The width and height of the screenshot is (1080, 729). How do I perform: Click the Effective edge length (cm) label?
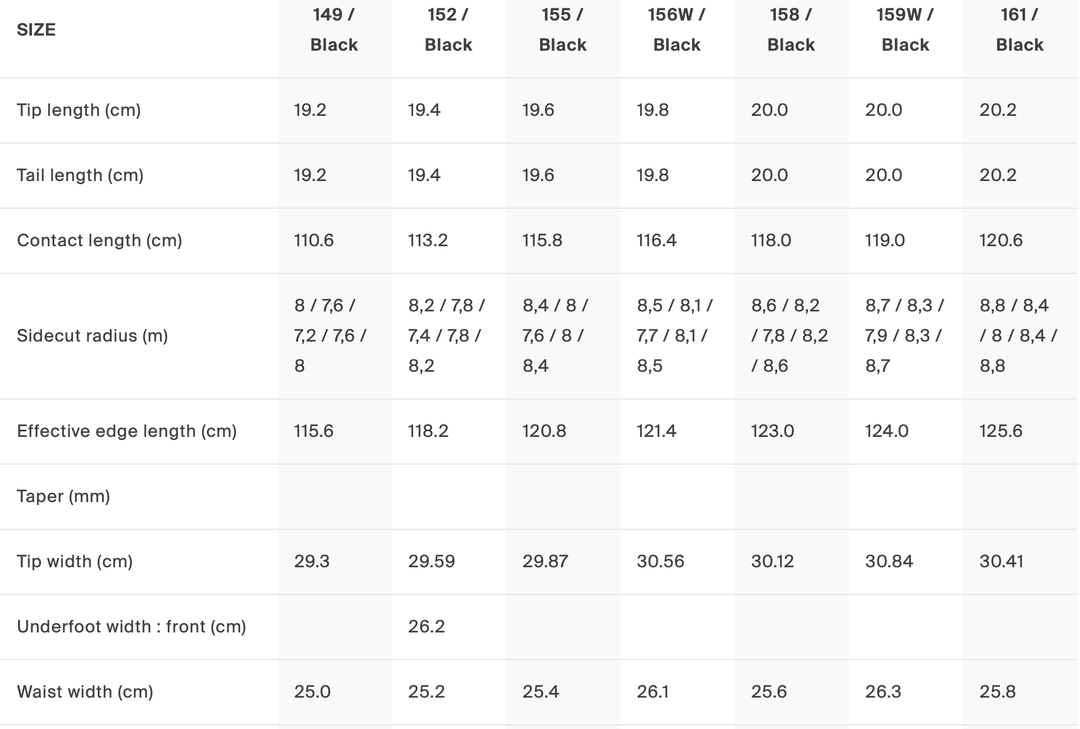point(127,431)
